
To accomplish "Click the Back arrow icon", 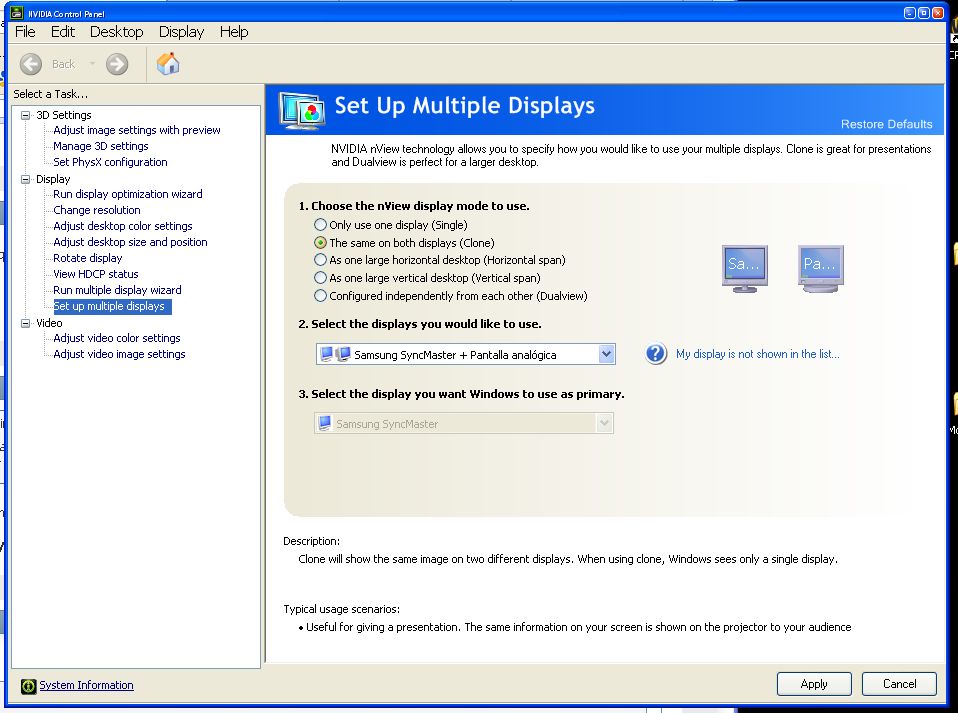I will pyautogui.click(x=31, y=64).
